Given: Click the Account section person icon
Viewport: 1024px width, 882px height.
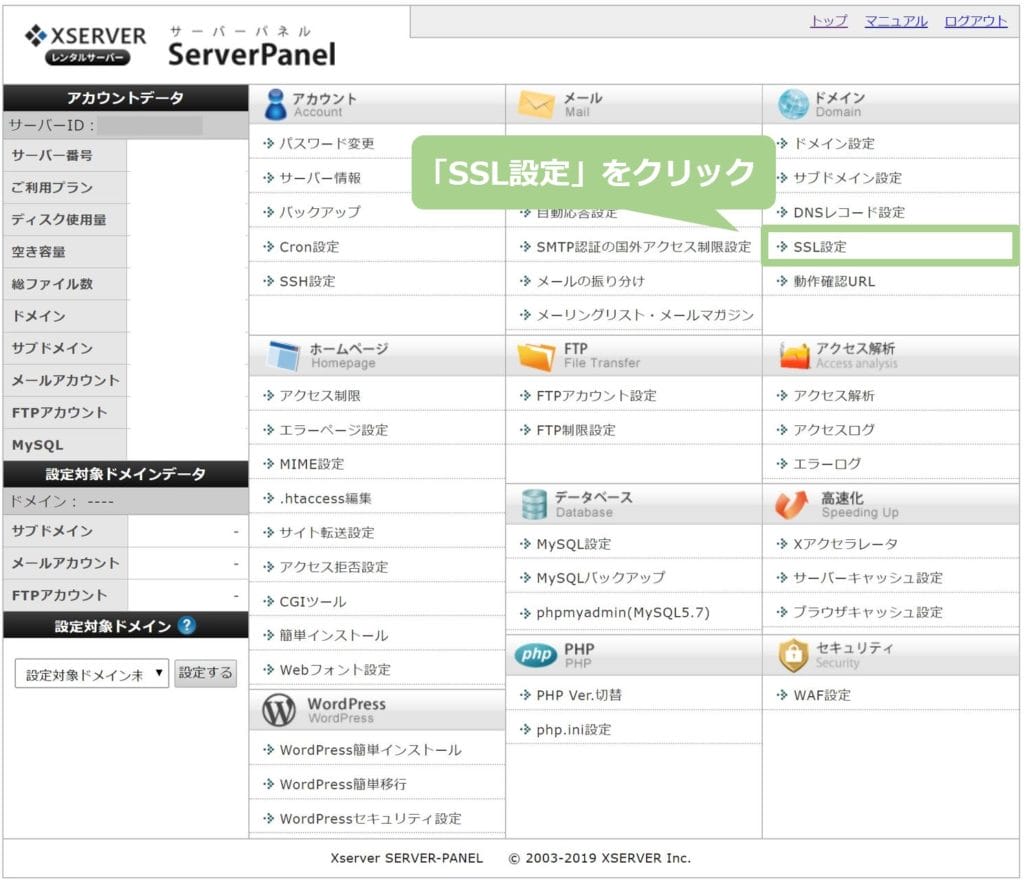Looking at the screenshot, I should coord(275,104).
